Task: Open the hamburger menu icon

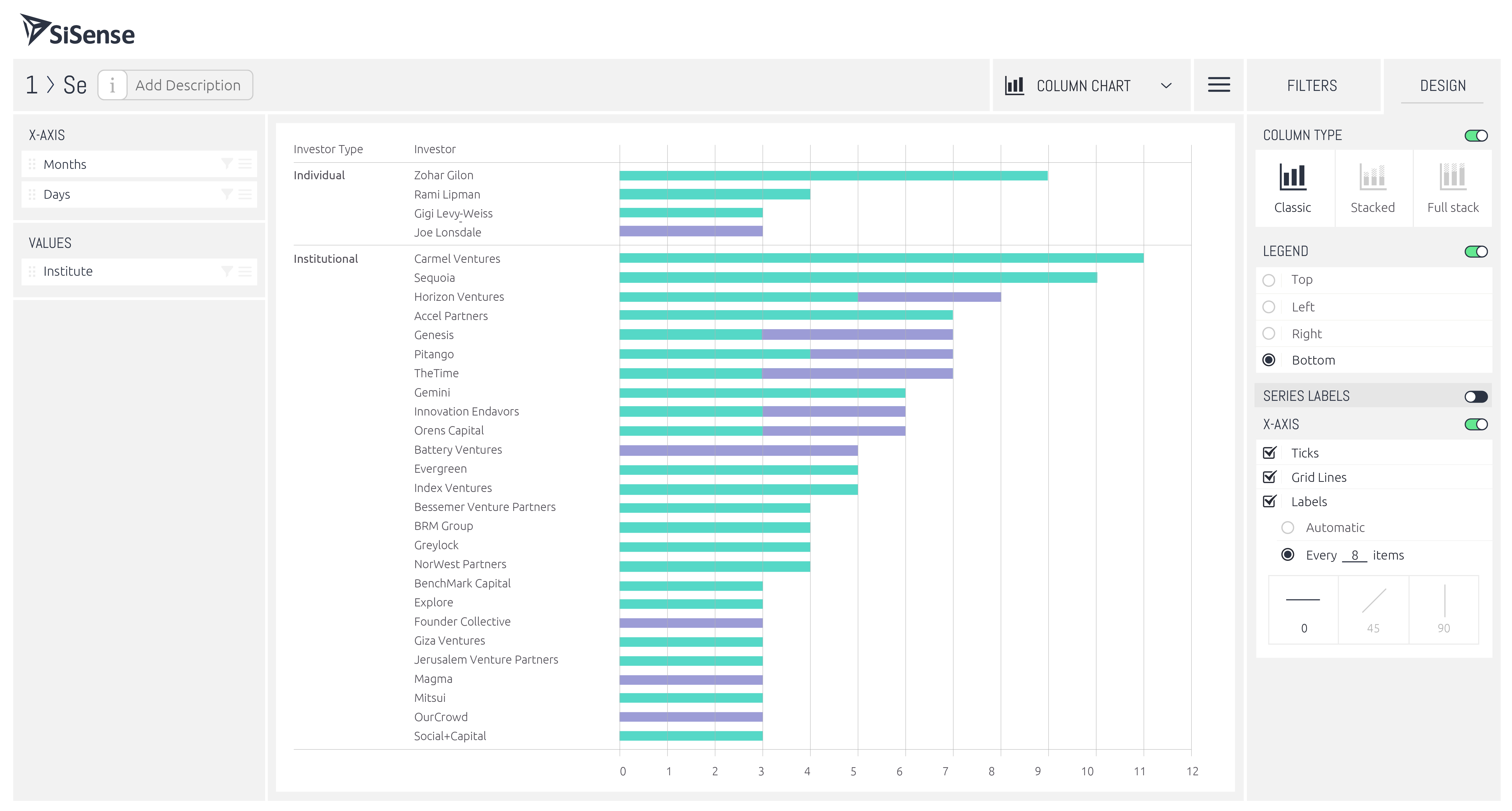Action: pos(1219,85)
